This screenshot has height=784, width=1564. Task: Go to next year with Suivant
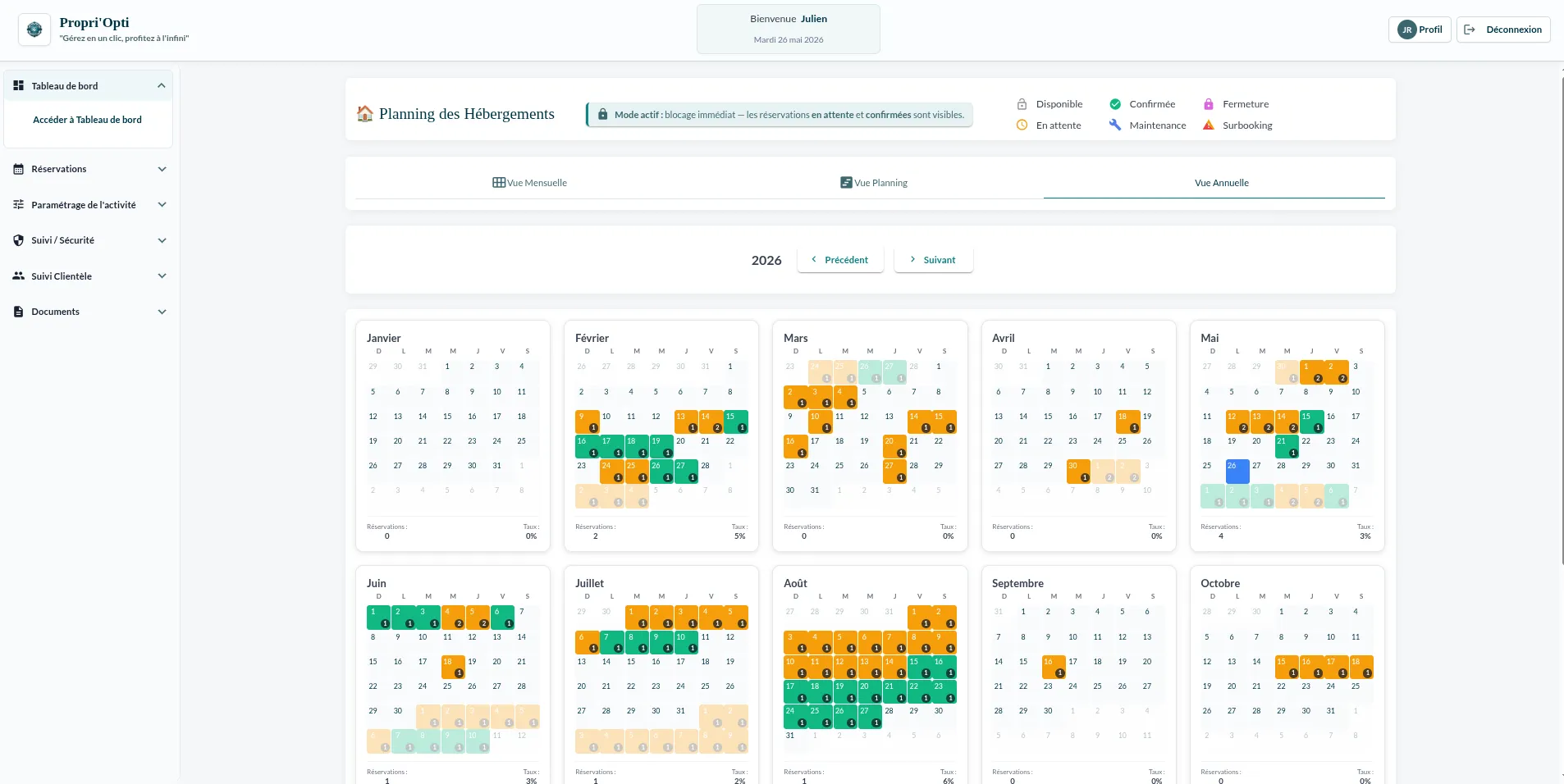point(934,260)
